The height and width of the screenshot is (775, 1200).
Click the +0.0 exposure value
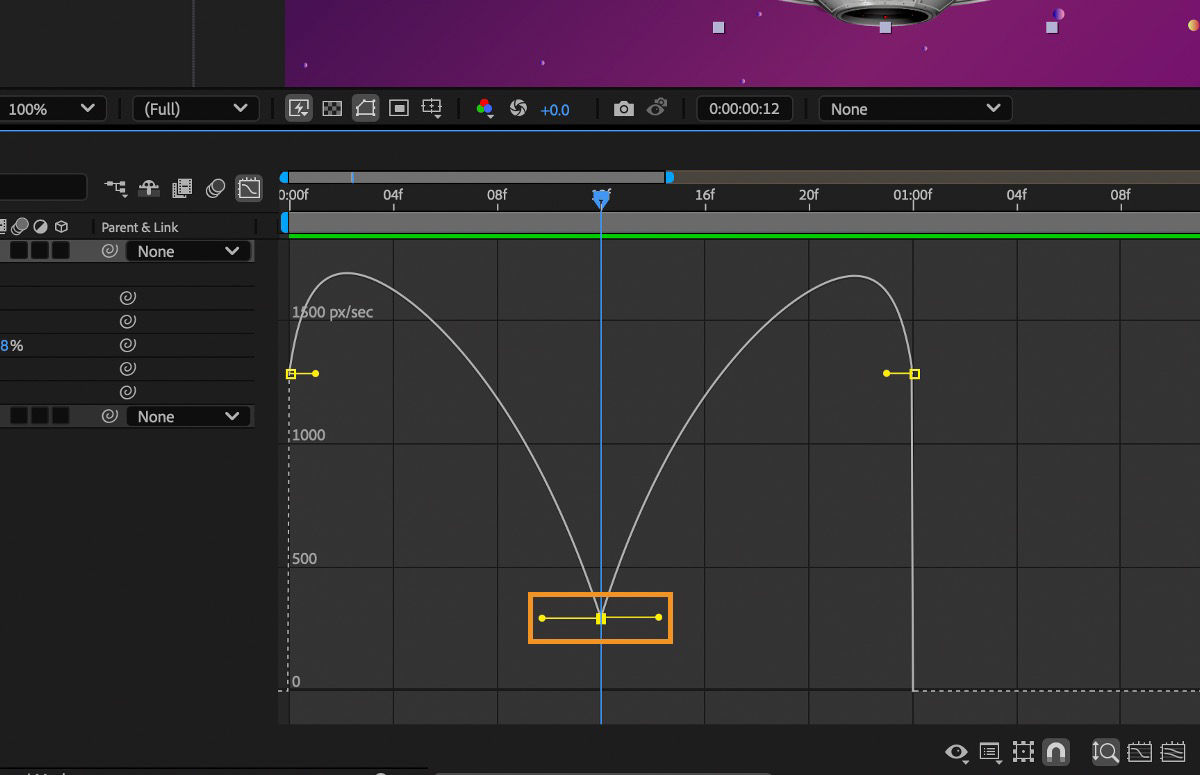point(555,110)
